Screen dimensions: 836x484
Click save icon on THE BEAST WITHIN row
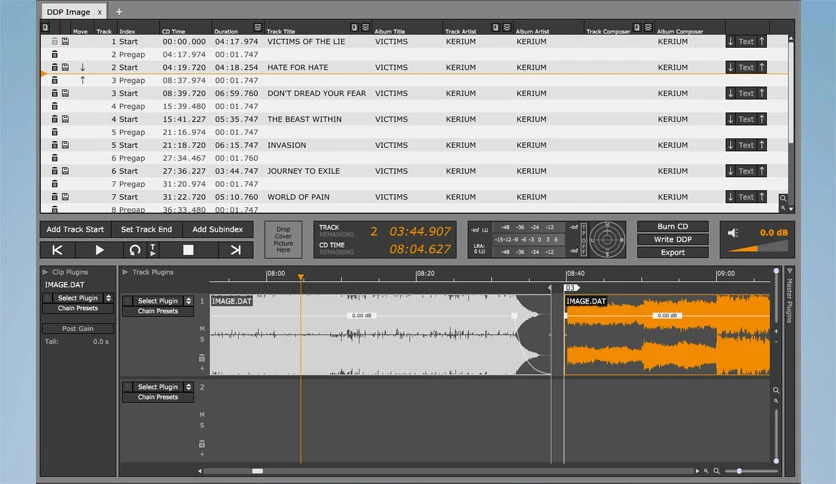tap(66, 119)
